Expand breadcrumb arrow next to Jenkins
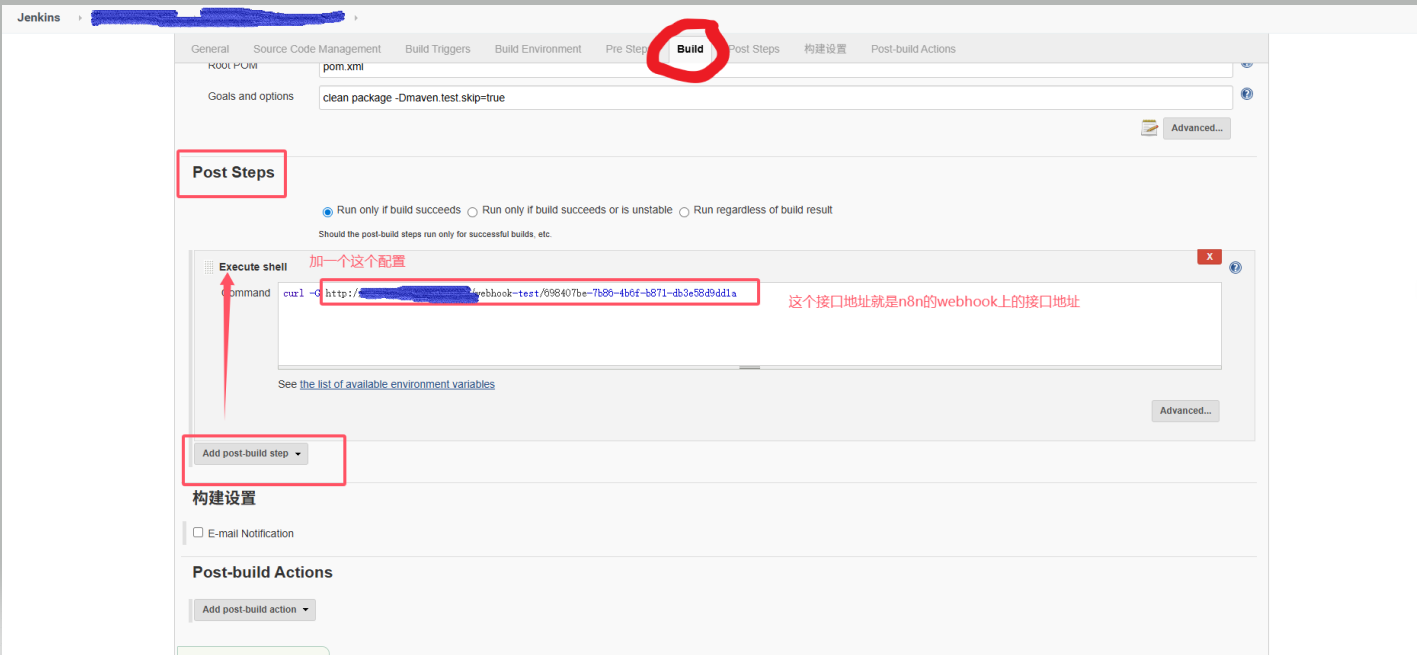The width and height of the screenshot is (1417, 655). 80,18
